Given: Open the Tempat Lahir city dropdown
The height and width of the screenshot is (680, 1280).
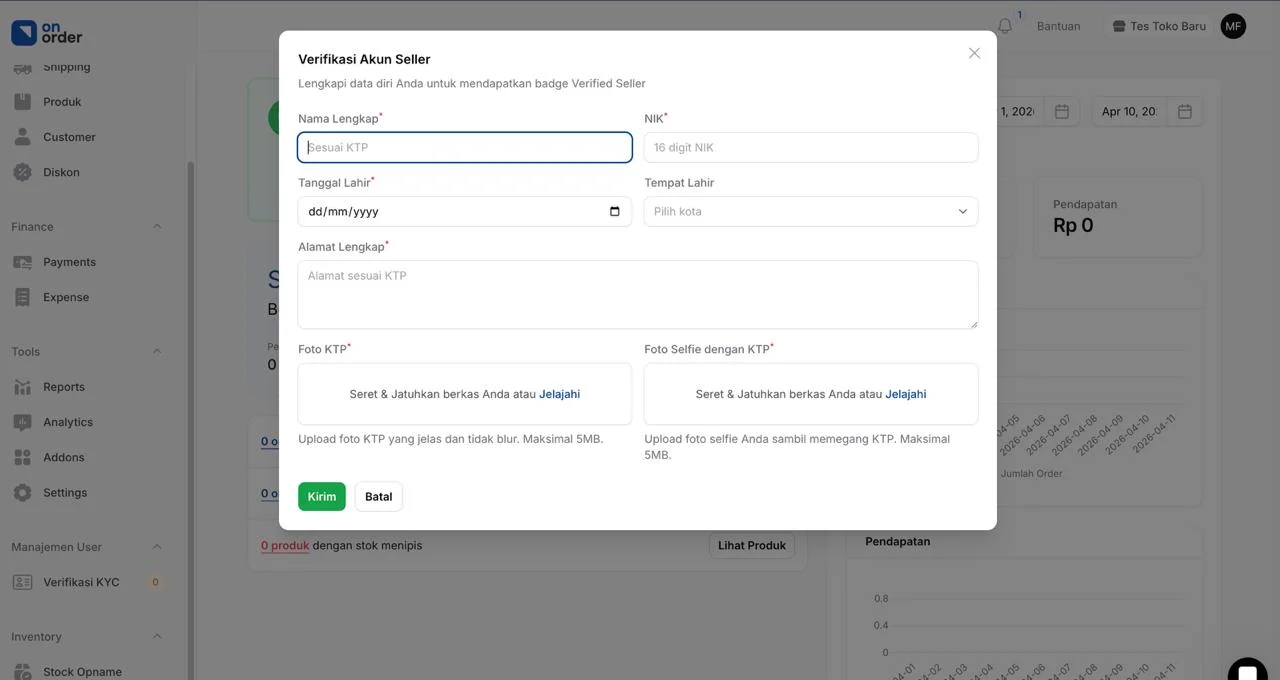Looking at the screenshot, I should point(811,211).
